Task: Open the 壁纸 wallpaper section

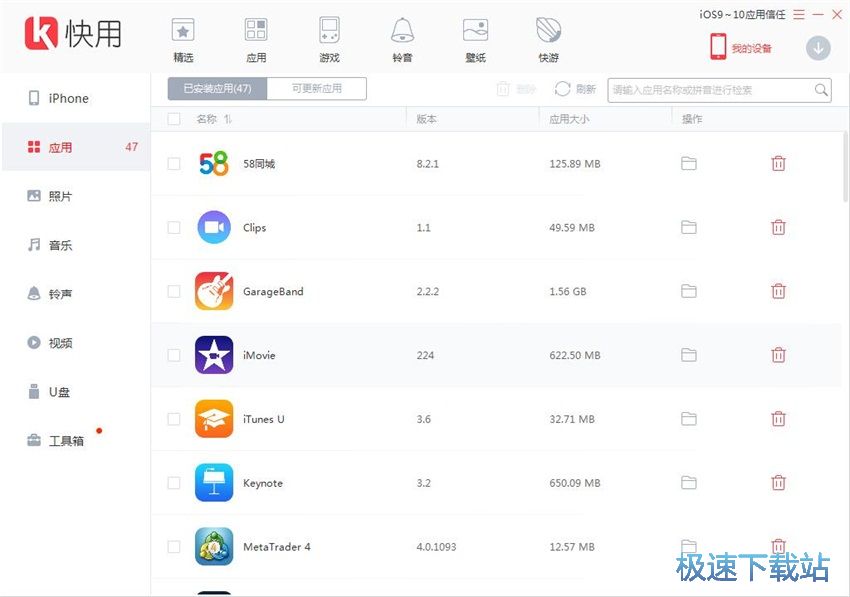Action: point(475,40)
